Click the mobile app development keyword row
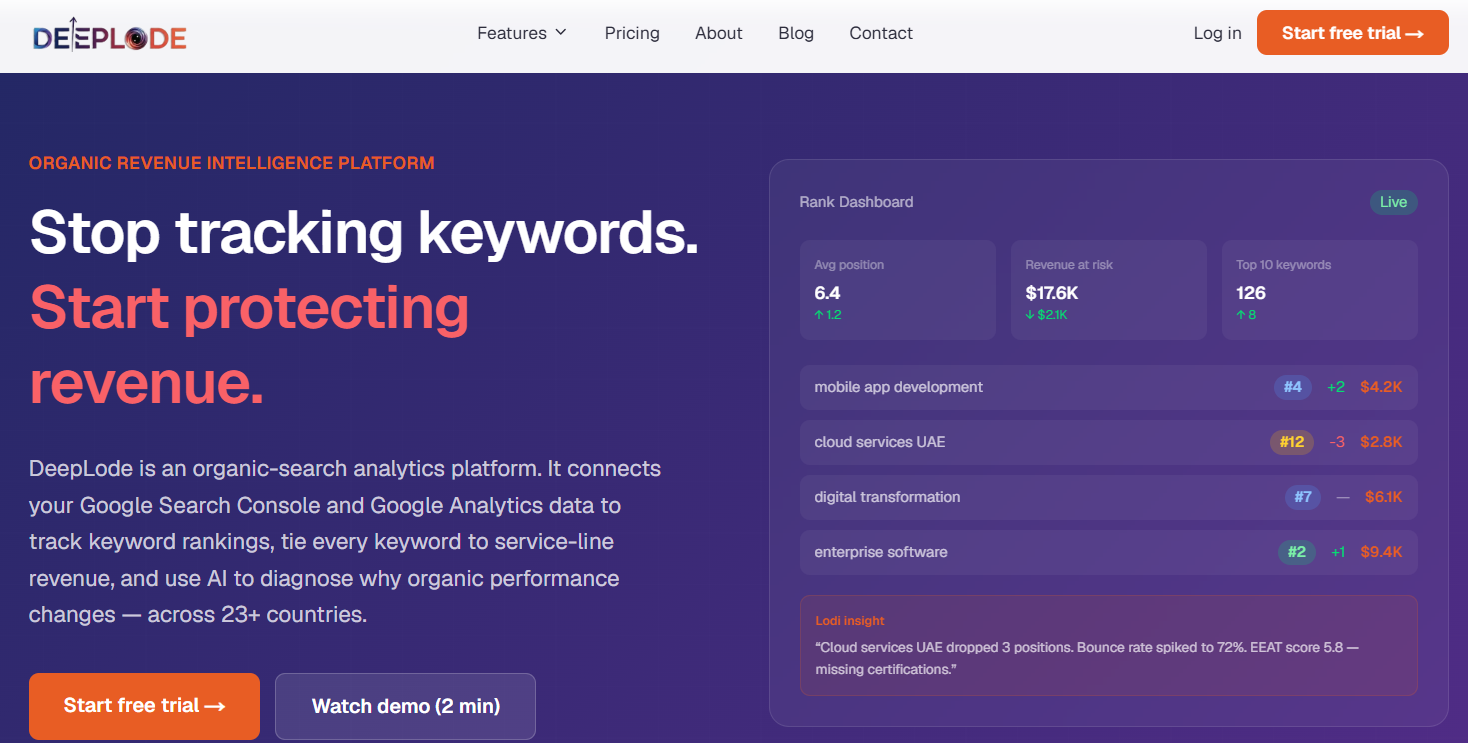1468x743 pixels. 1108,387
